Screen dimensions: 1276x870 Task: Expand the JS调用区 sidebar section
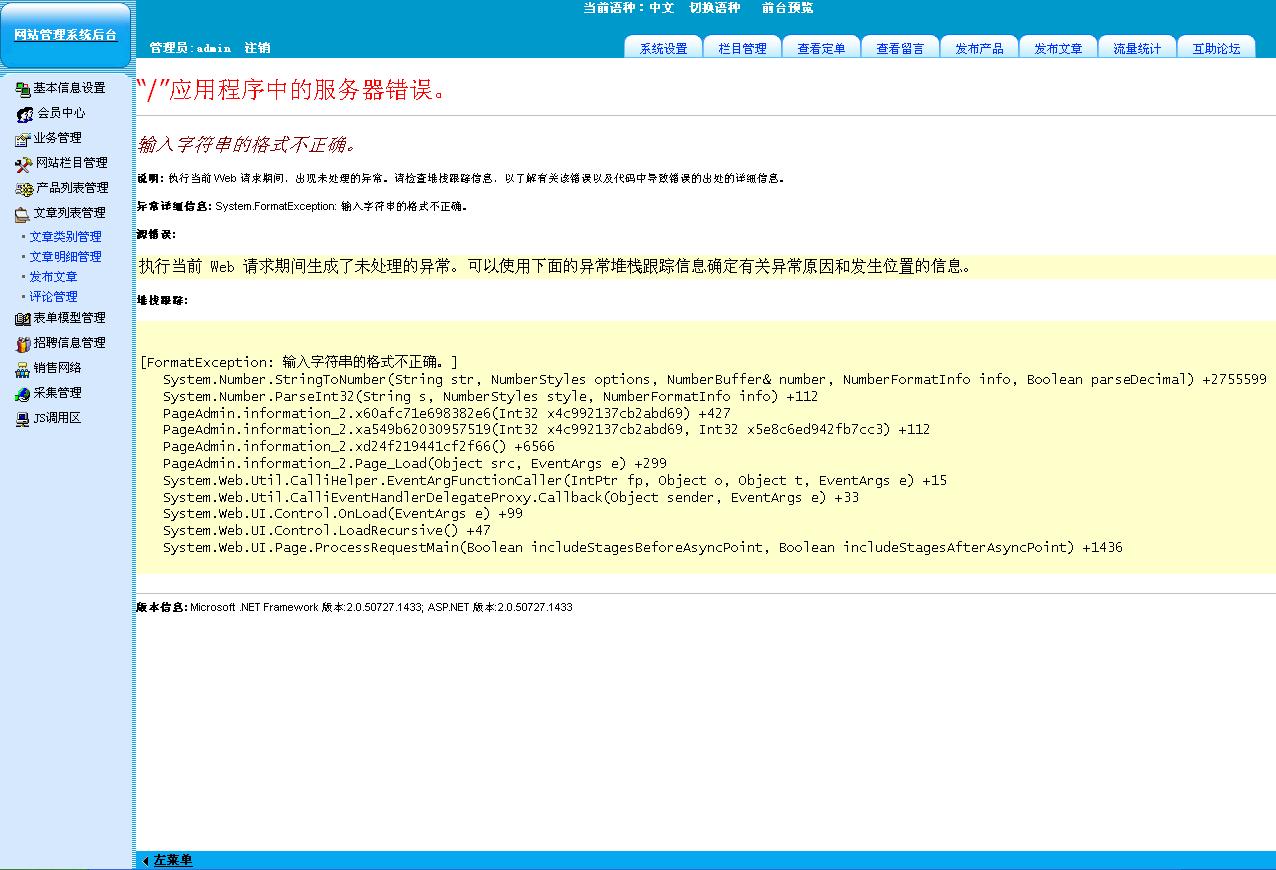(x=57, y=418)
